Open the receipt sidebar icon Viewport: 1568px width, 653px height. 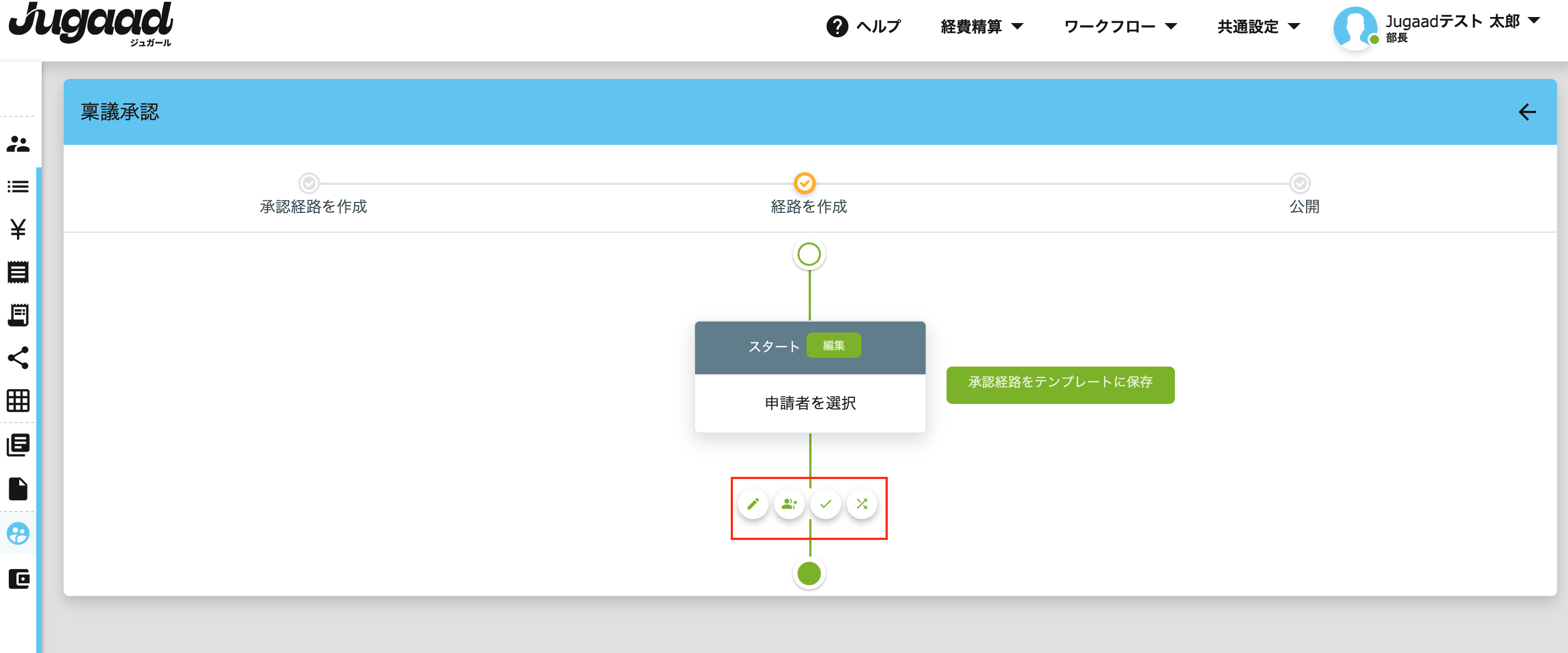[x=18, y=272]
